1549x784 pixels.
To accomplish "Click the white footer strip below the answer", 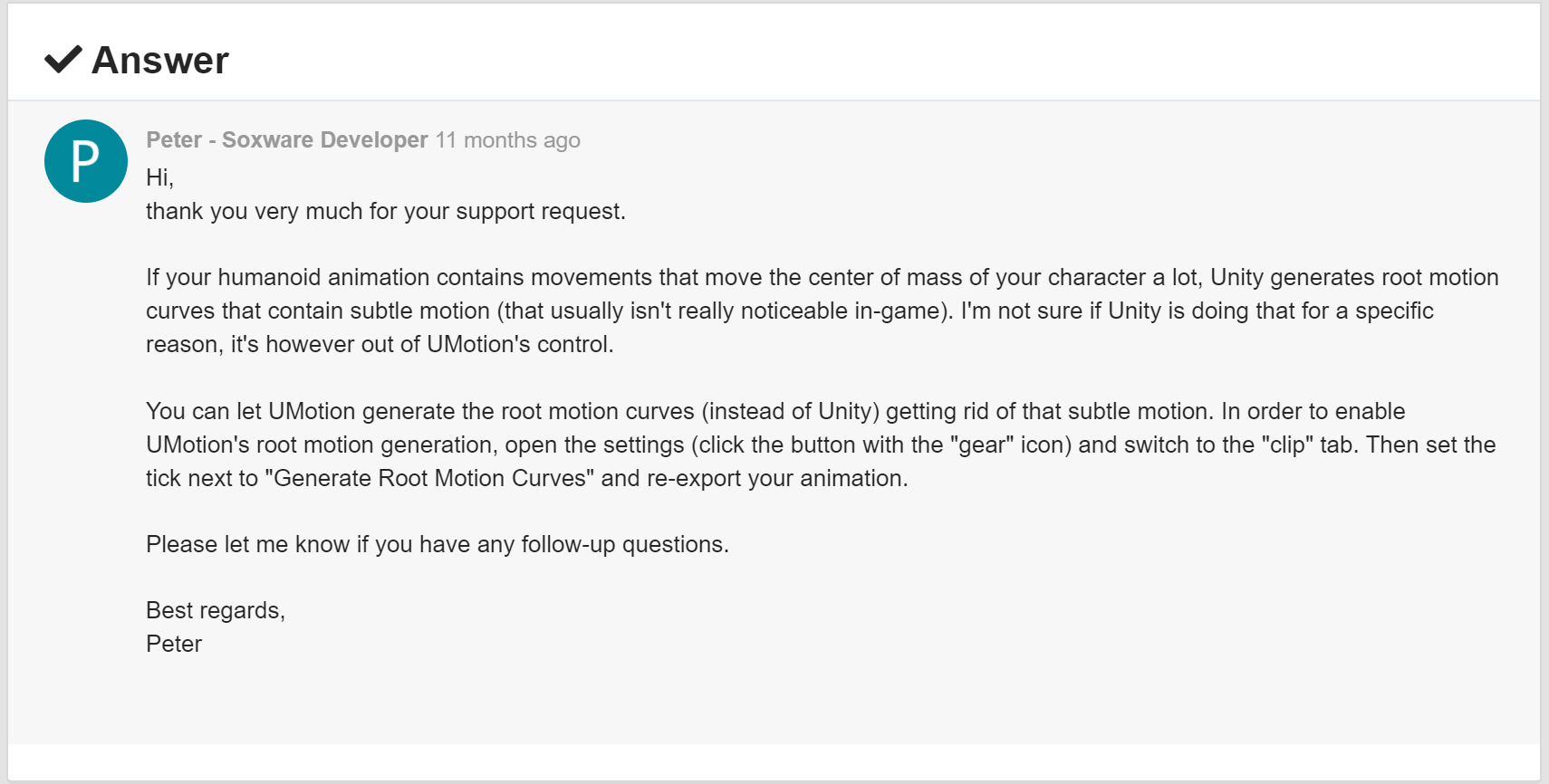I will pyautogui.click(x=774, y=761).
